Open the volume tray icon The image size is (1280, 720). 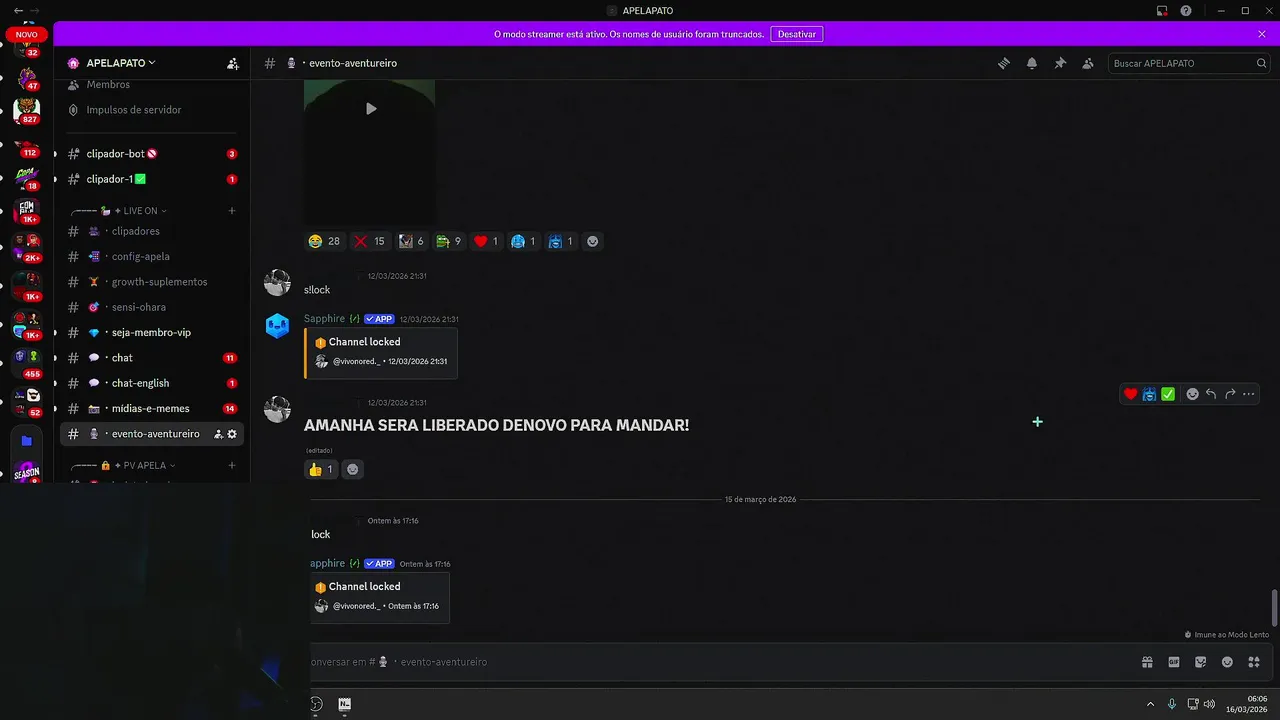1209,704
